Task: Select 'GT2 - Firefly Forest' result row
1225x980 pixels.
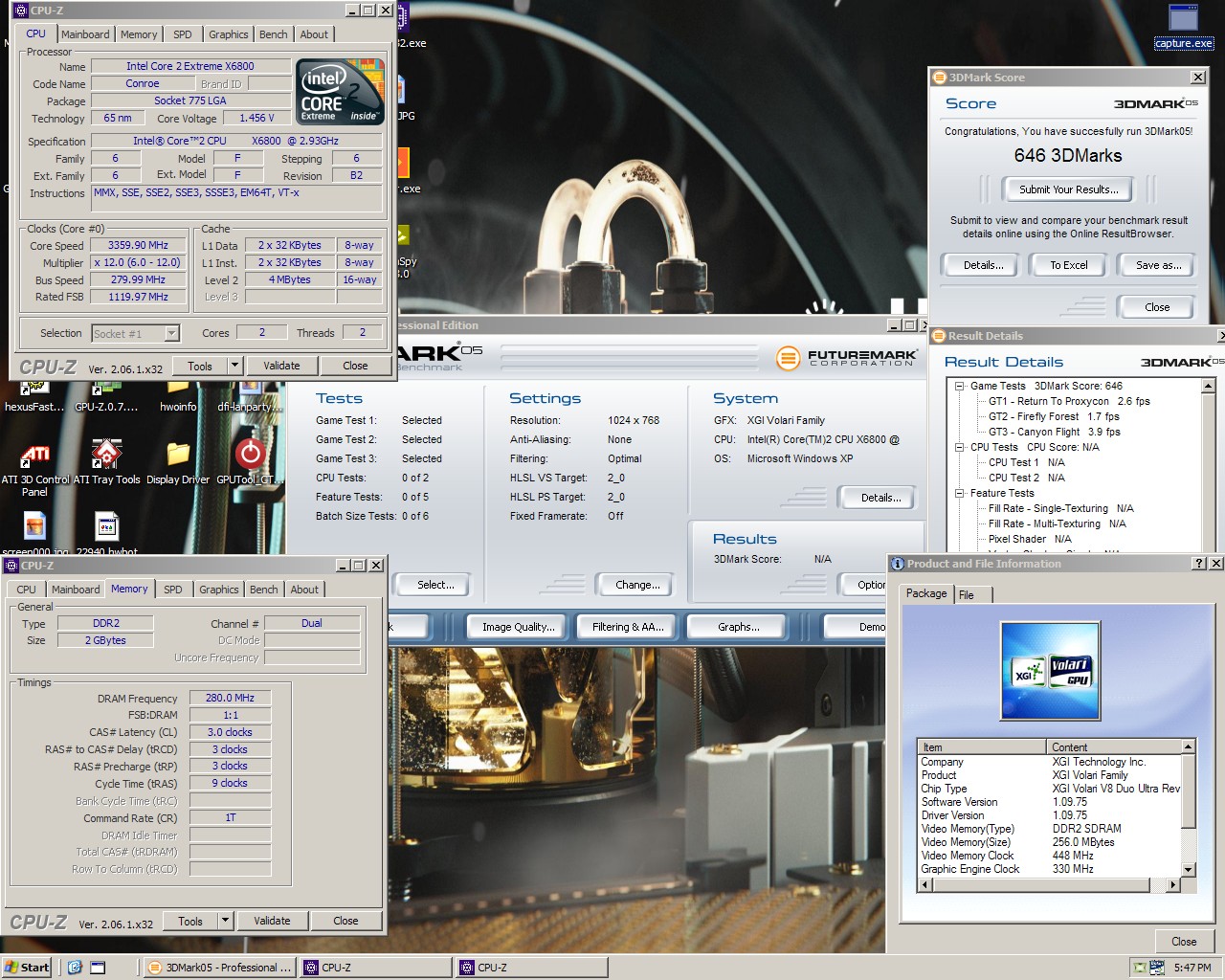Action: (1053, 416)
